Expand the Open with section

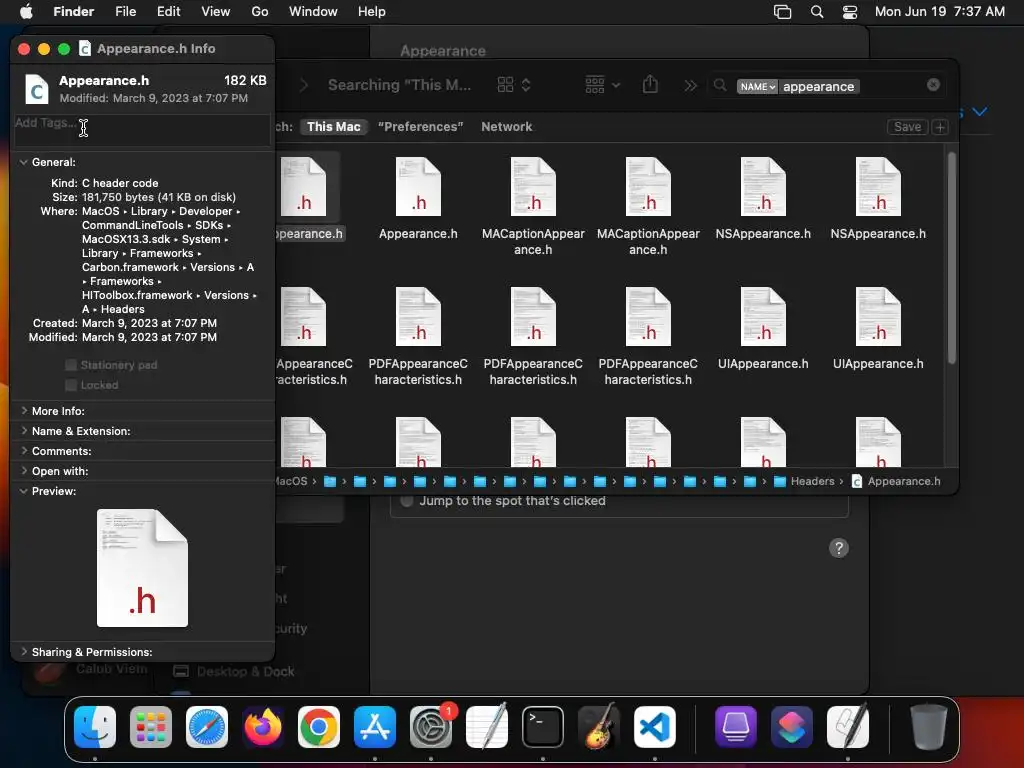point(24,471)
